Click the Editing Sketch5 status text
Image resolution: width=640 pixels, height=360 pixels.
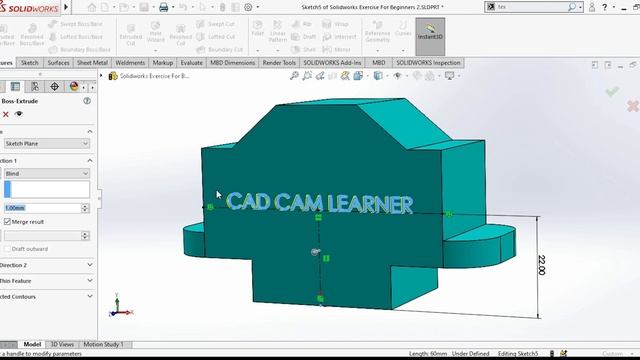coord(518,353)
